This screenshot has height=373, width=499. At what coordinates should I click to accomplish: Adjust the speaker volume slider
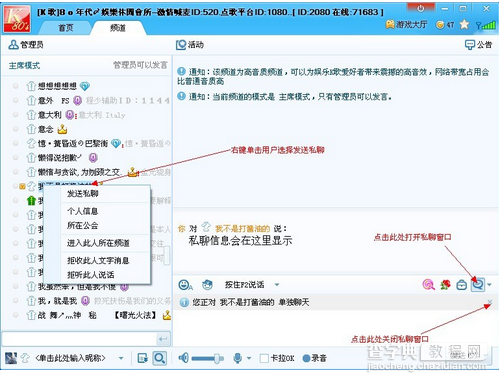pyautogui.click(x=207, y=359)
